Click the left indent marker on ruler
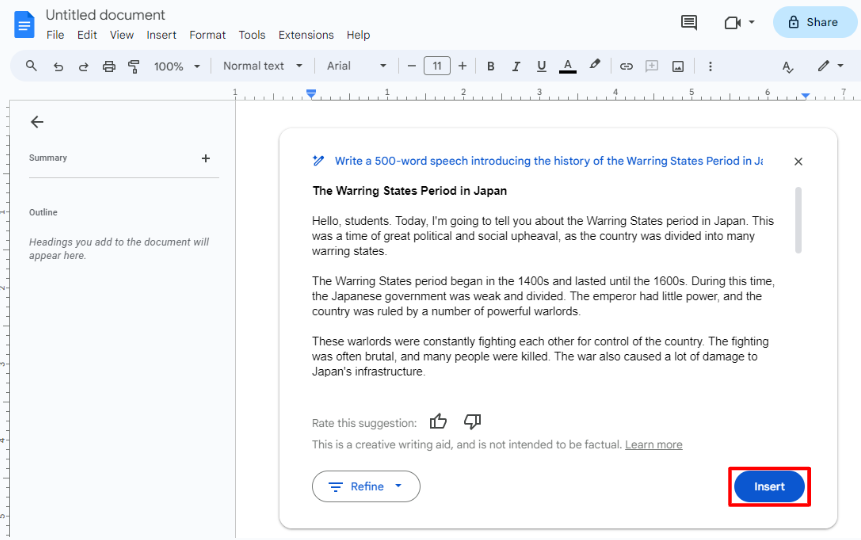861x540 pixels. (311, 94)
